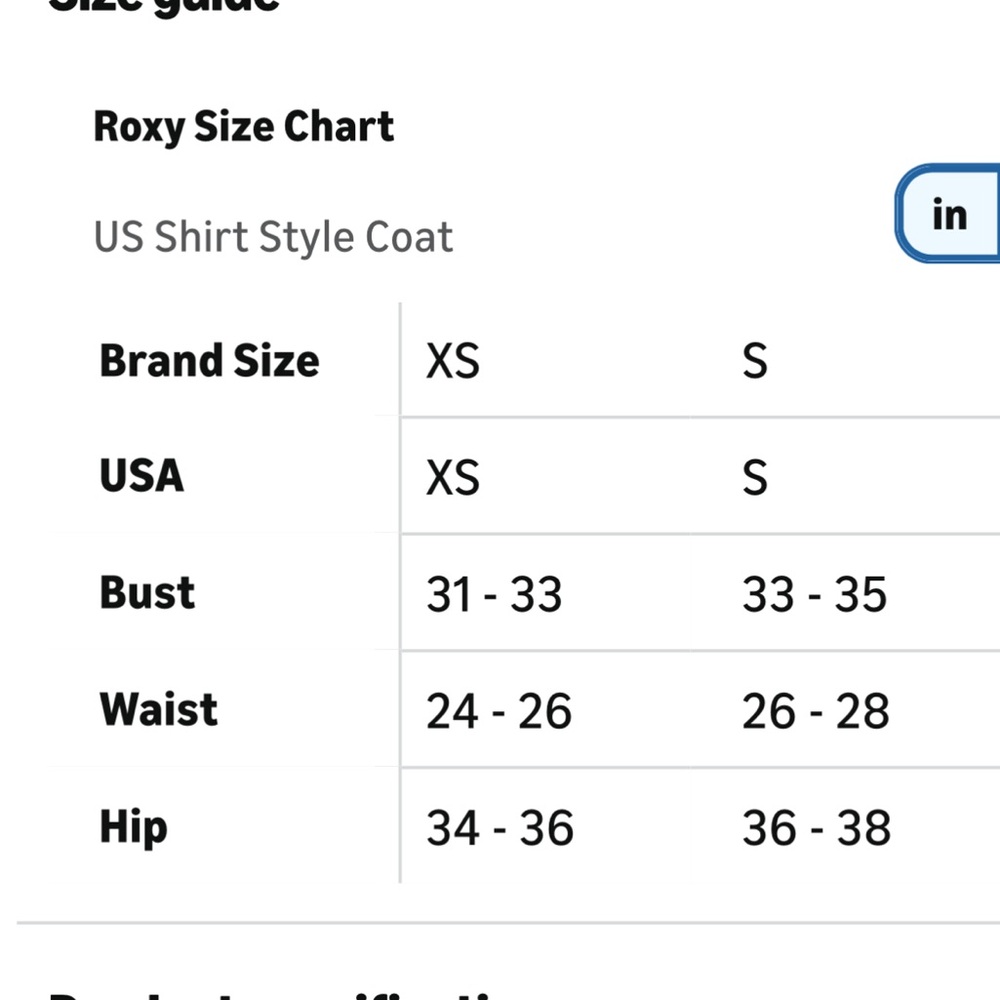1000x1000 pixels.
Task: Select the 26 - 28 waist measurement
Action: [814, 711]
